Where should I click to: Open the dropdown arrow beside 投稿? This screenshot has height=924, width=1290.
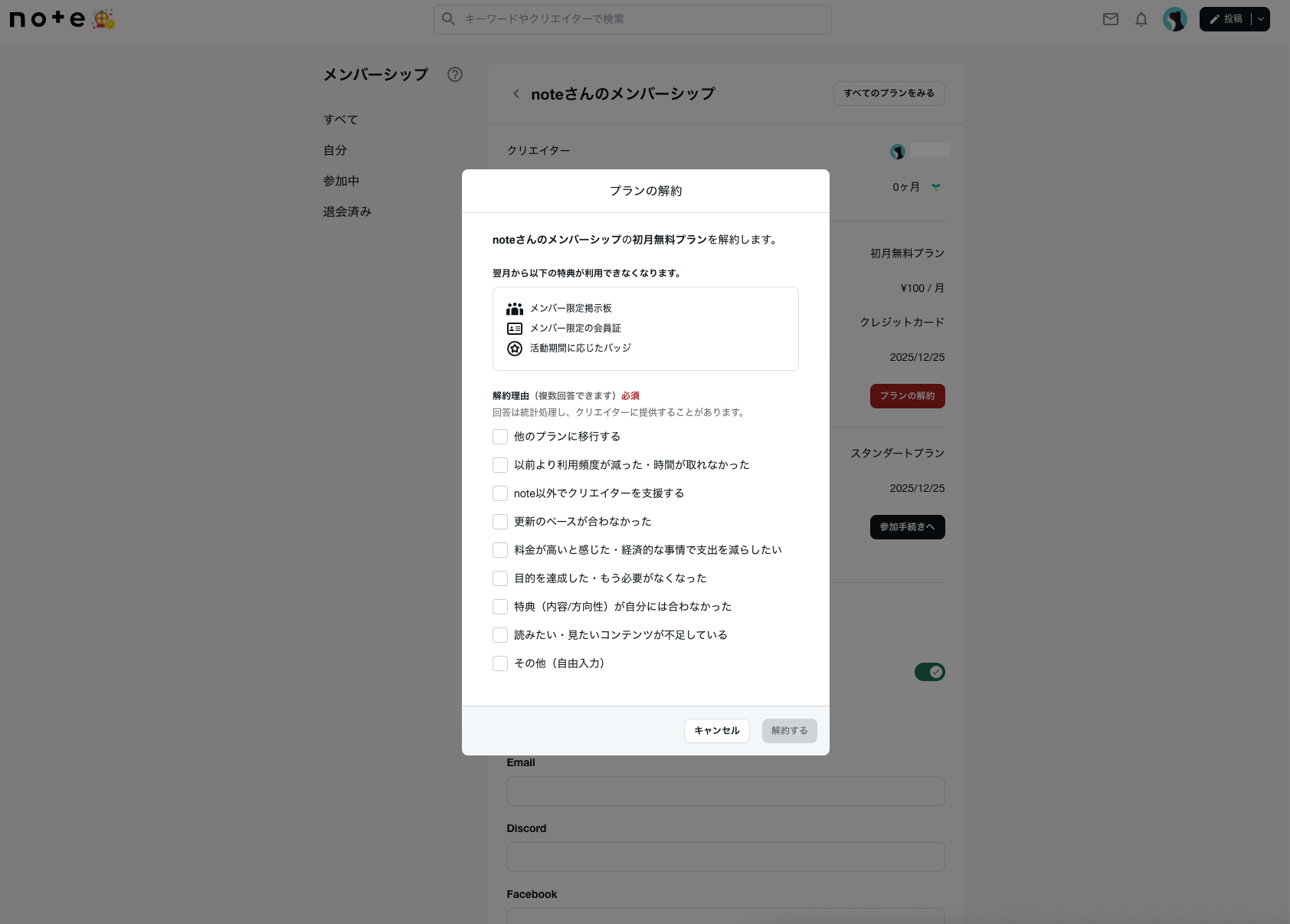tap(1261, 19)
